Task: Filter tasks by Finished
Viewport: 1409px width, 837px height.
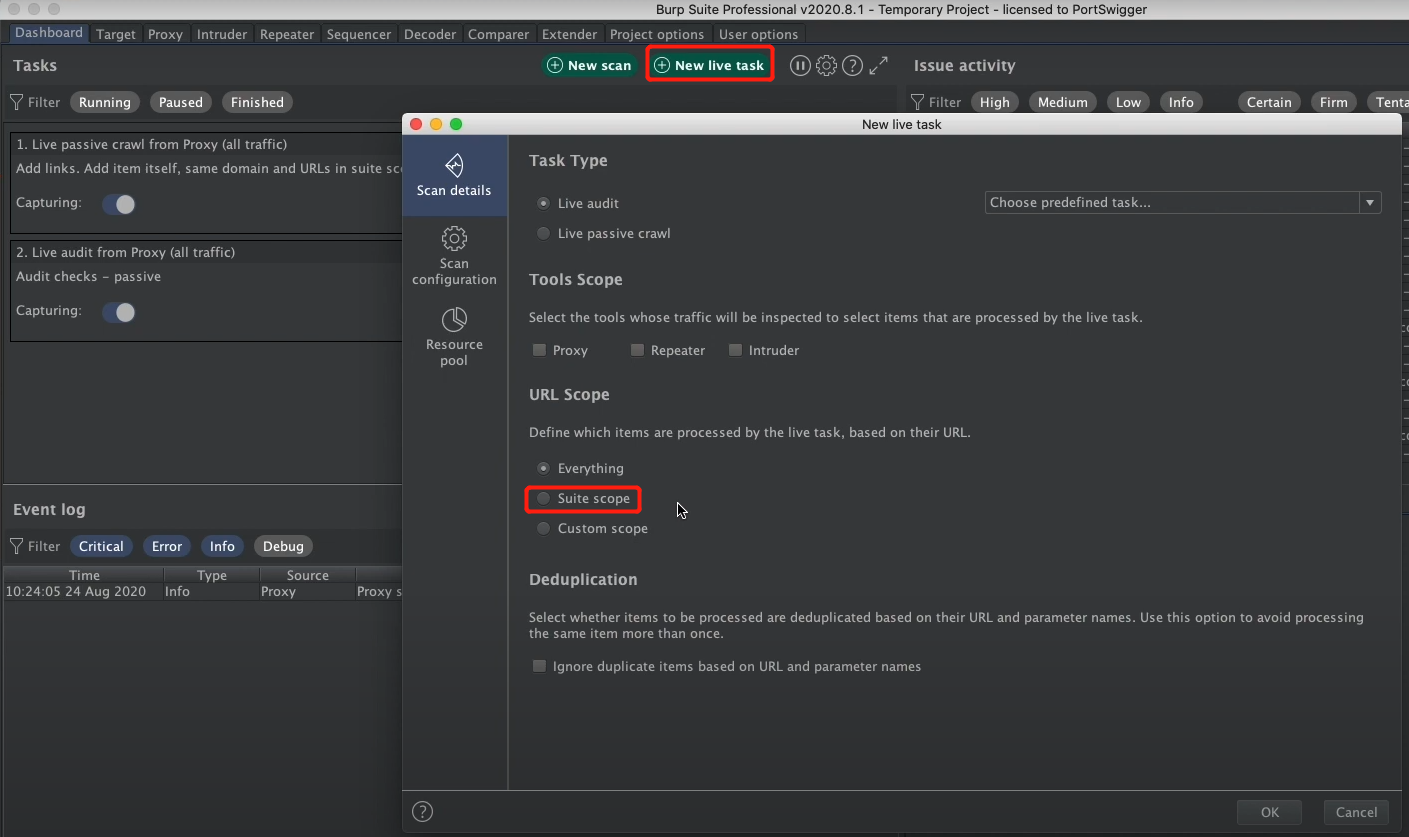Action: (x=257, y=102)
